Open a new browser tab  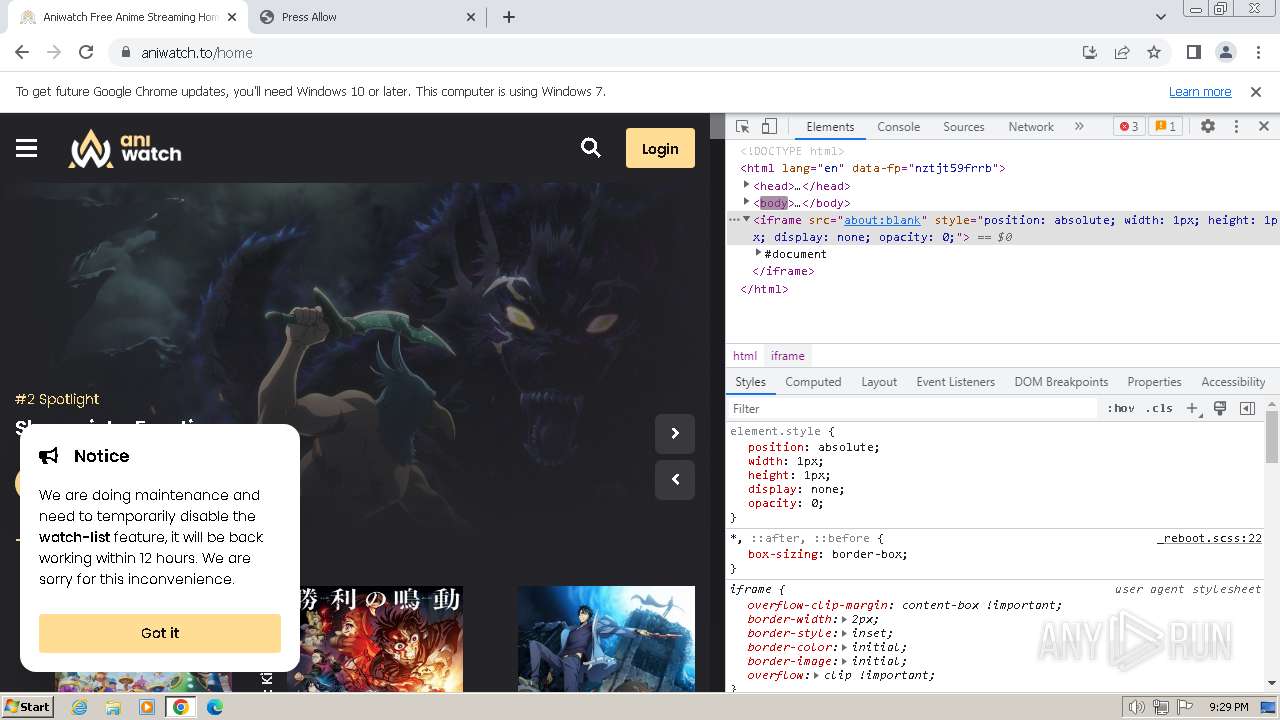coord(509,17)
